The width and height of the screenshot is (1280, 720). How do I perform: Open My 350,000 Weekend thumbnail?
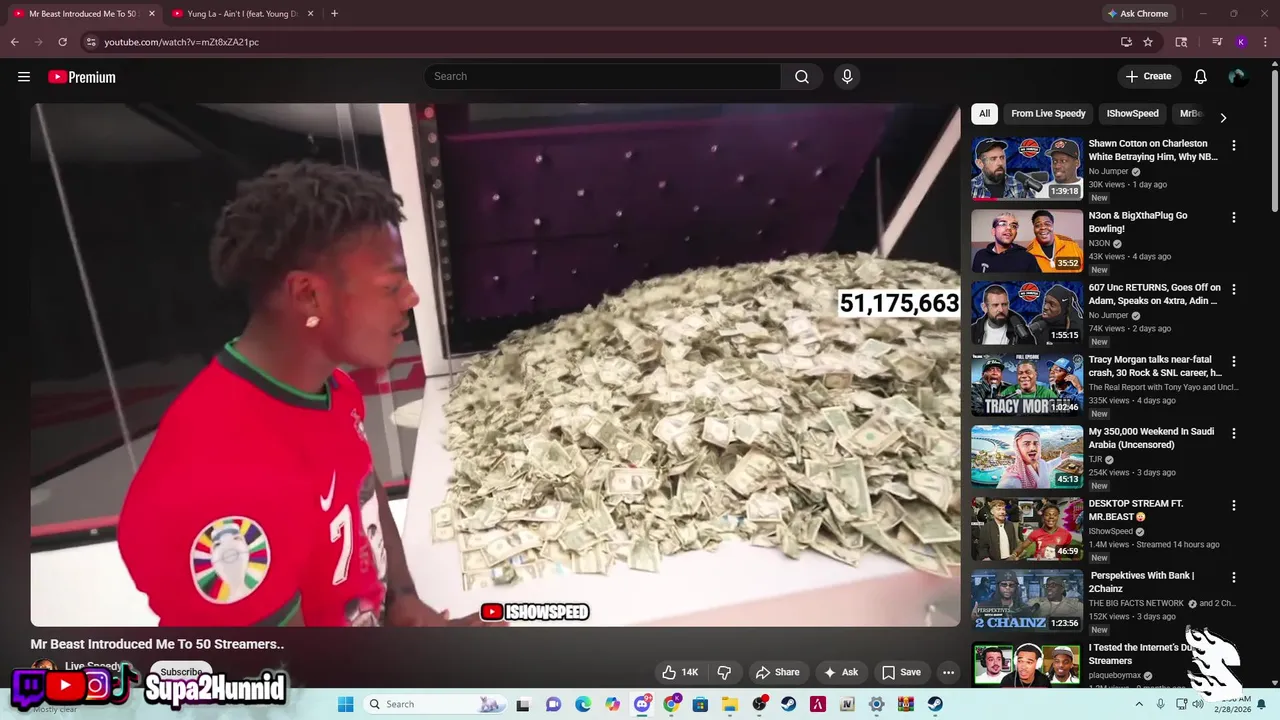pyautogui.click(x=1027, y=456)
